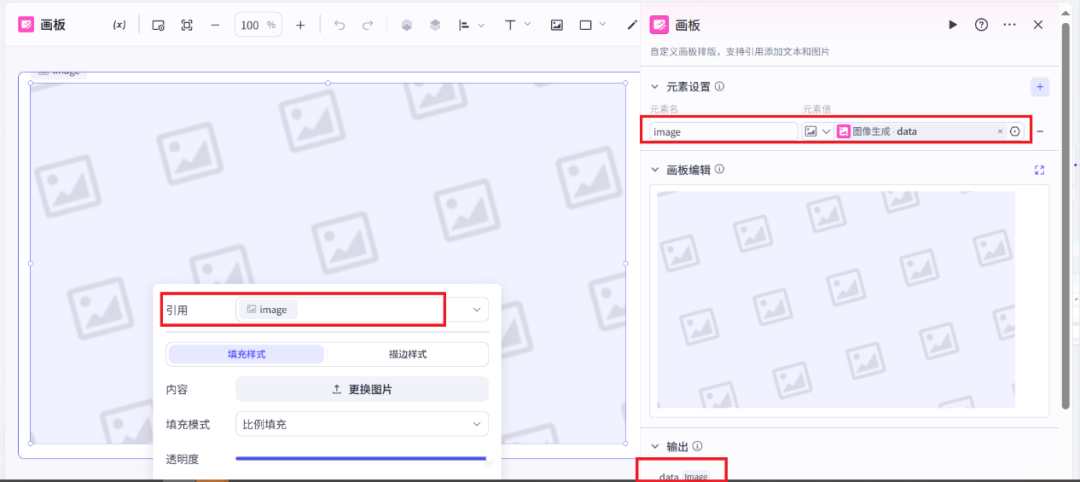This screenshot has height=482, width=1080.
Task: Click info icon beside 输出
Action: coord(697,446)
